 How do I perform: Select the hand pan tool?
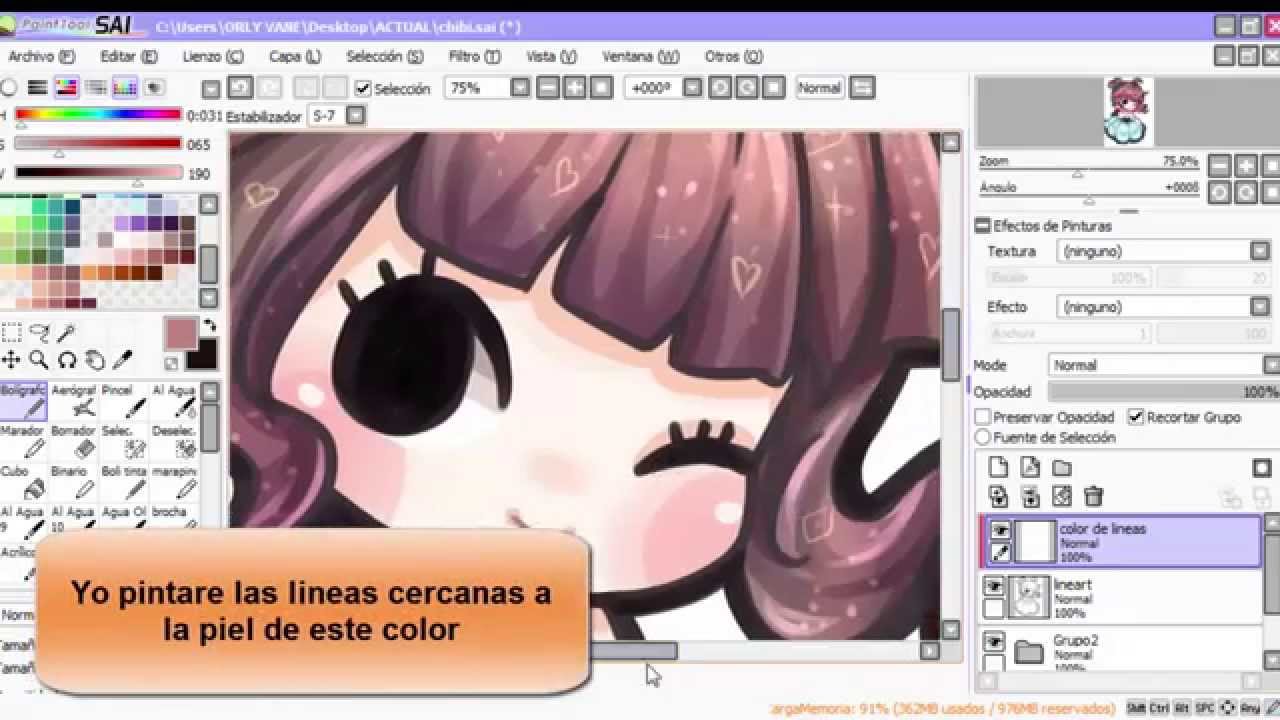(95, 360)
